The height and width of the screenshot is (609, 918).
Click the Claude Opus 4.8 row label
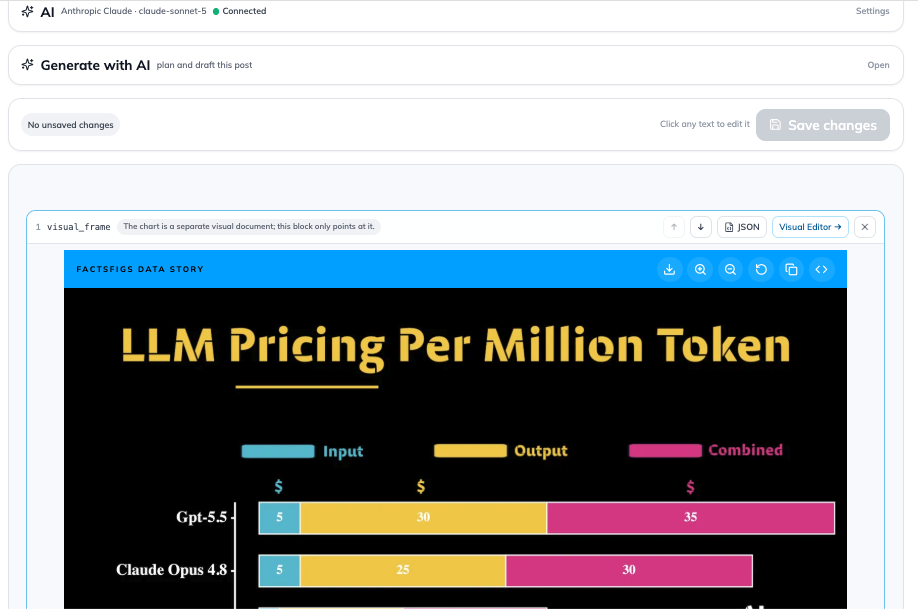[171, 570]
